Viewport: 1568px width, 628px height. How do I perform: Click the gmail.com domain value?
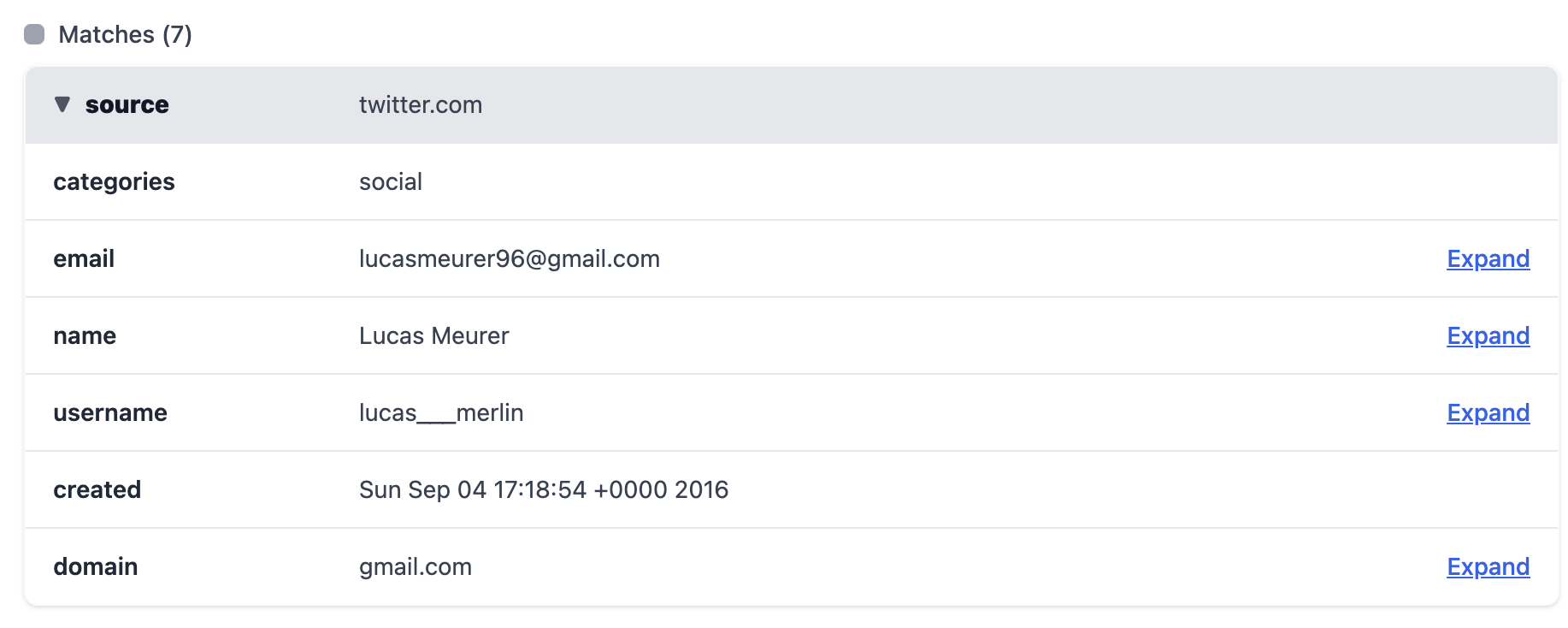click(x=416, y=566)
